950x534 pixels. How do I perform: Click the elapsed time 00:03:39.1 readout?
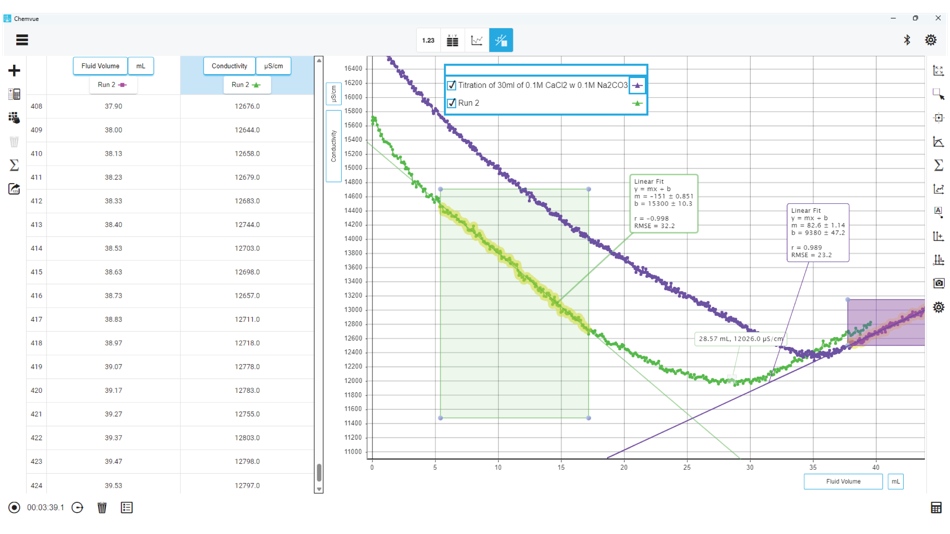pyautogui.click(x=45, y=507)
